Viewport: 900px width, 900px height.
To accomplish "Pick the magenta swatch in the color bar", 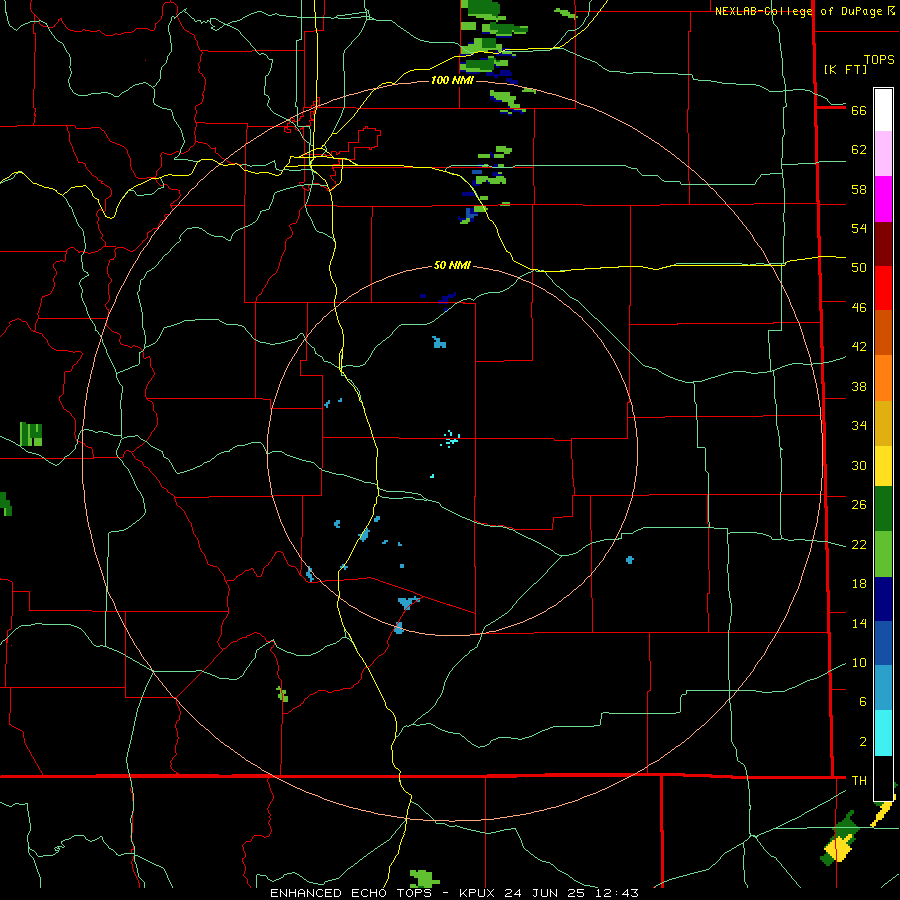I will 883,199.
